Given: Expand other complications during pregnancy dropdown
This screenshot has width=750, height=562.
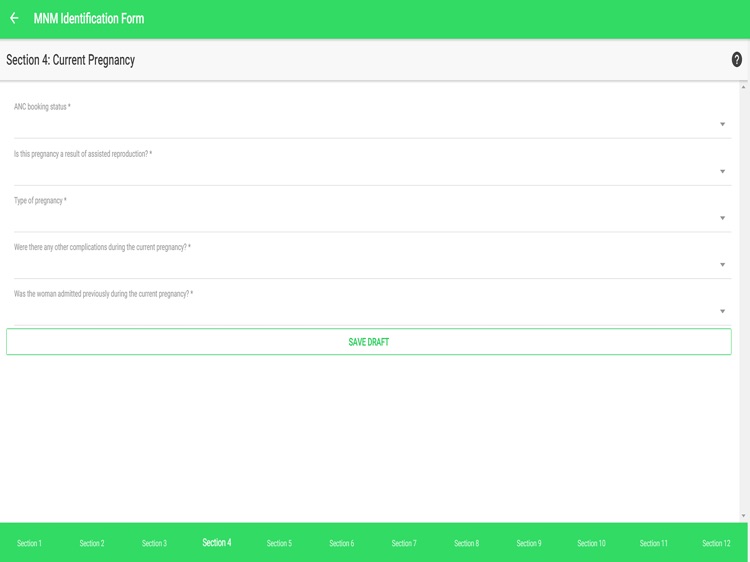Looking at the screenshot, I should pyautogui.click(x=373, y=264).
